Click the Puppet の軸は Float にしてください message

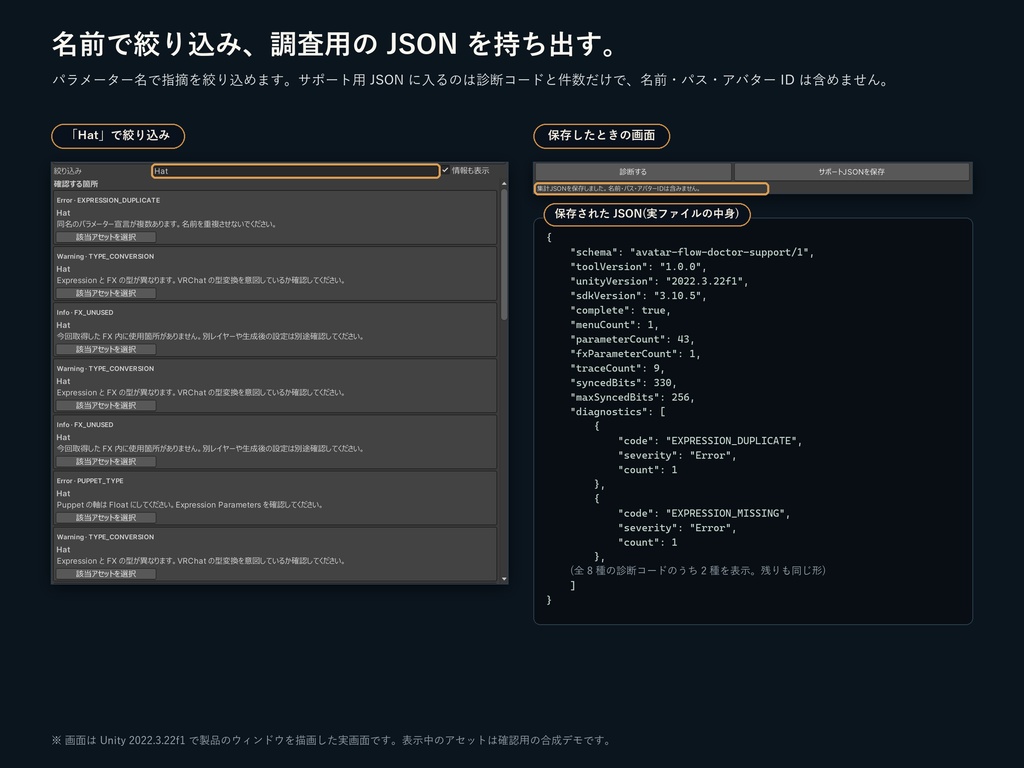click(189, 505)
